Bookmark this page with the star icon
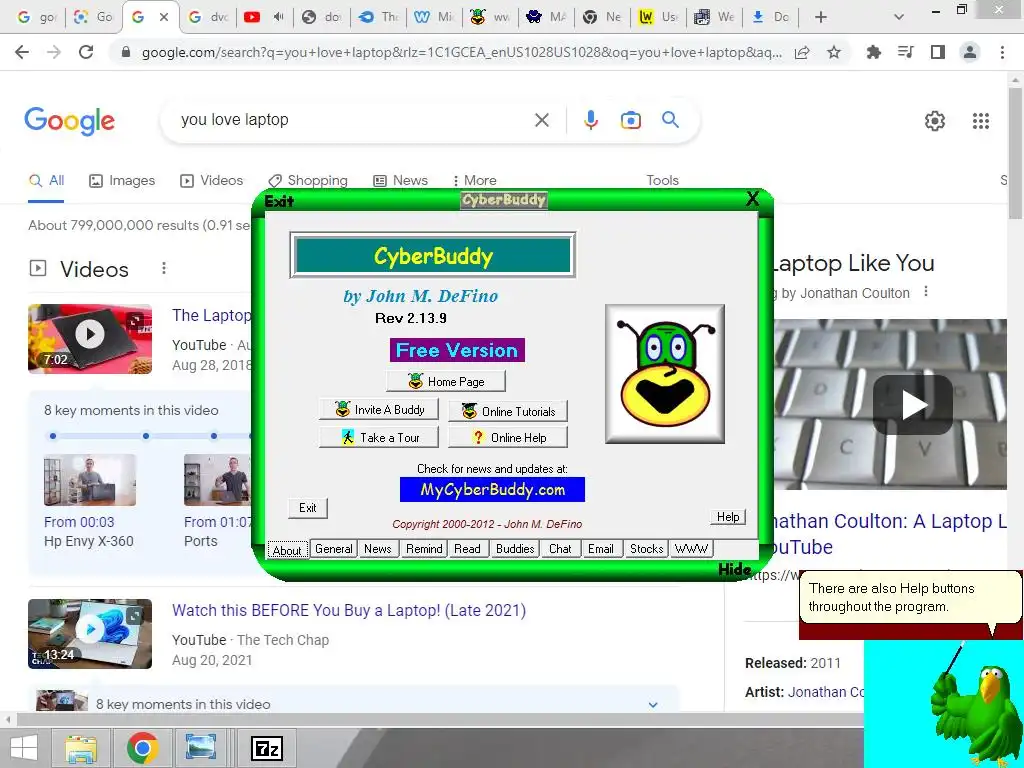 (x=833, y=52)
